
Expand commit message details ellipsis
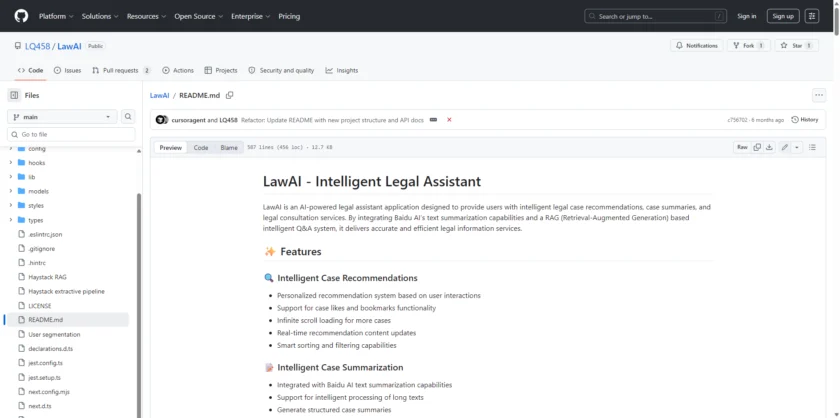coord(433,120)
